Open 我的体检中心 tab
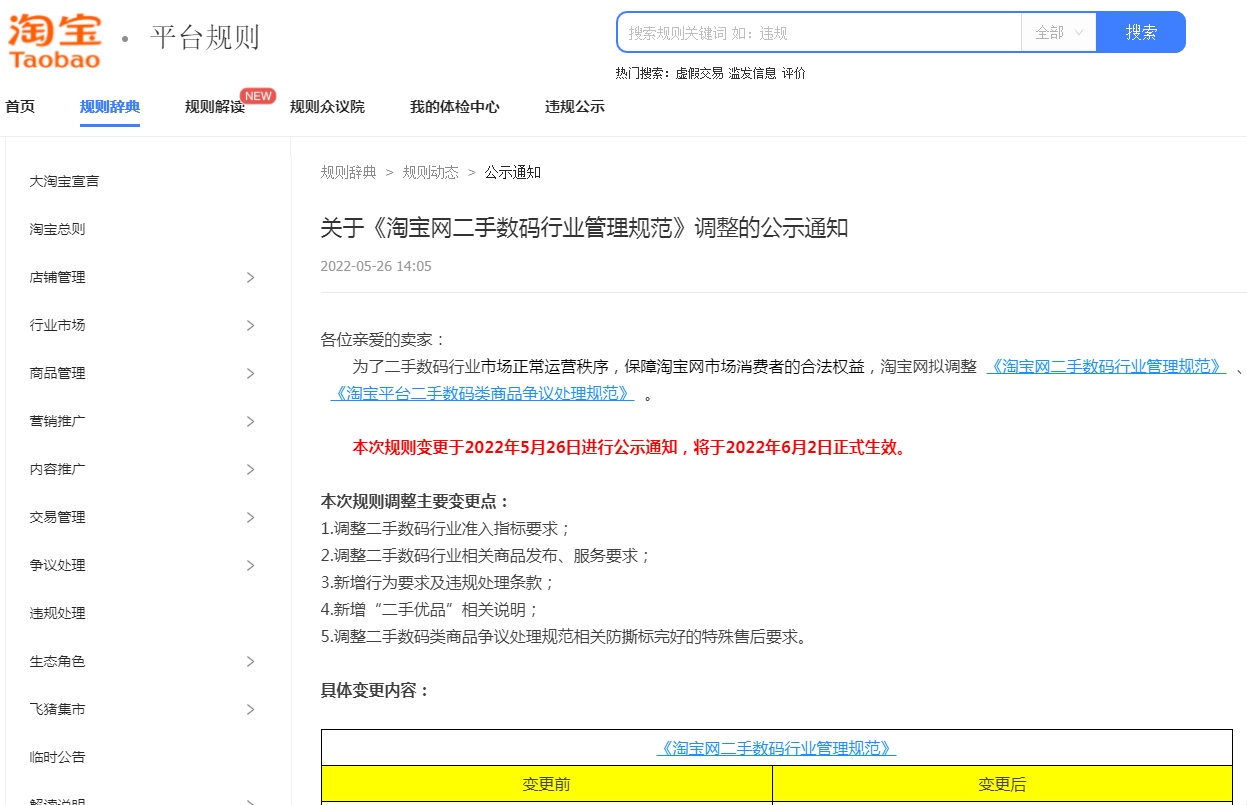Image resolution: width=1247 pixels, height=805 pixels. 455,107
